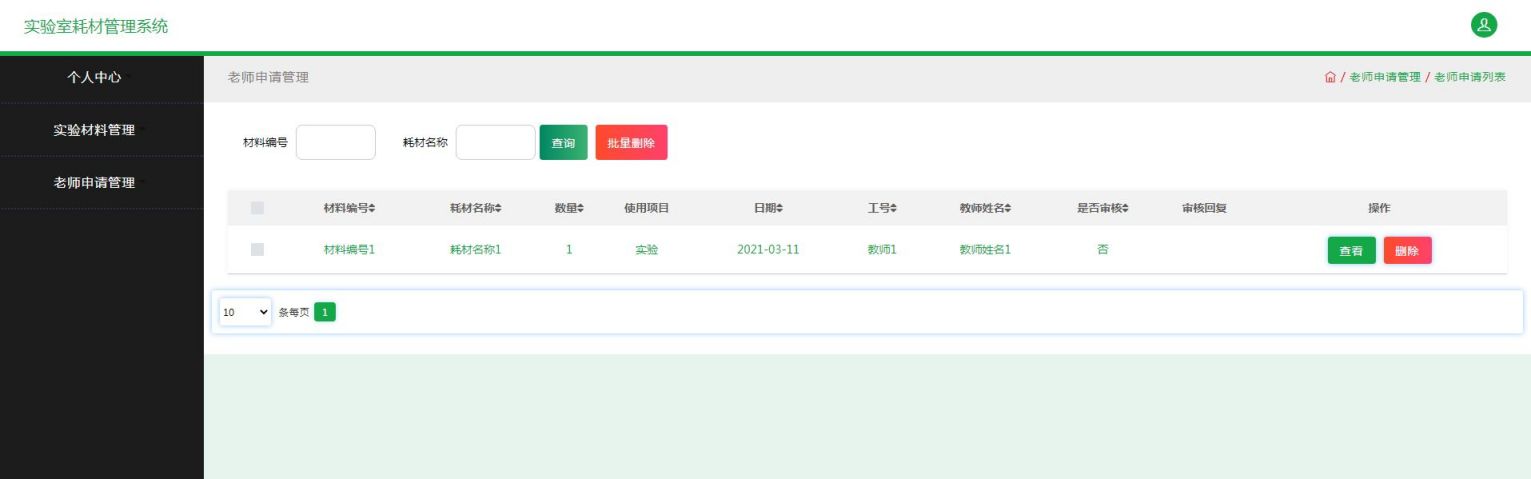1531x479 pixels.
Task: Sort by 是否审核 column header
Action: (x=1102, y=208)
